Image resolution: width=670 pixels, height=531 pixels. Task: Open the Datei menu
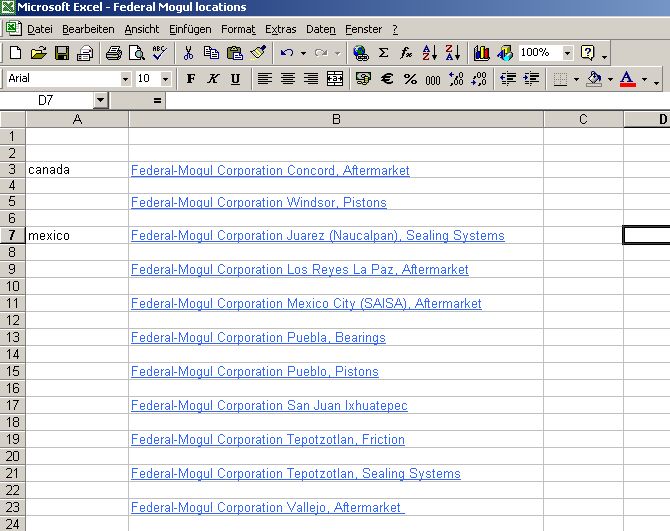click(40, 29)
